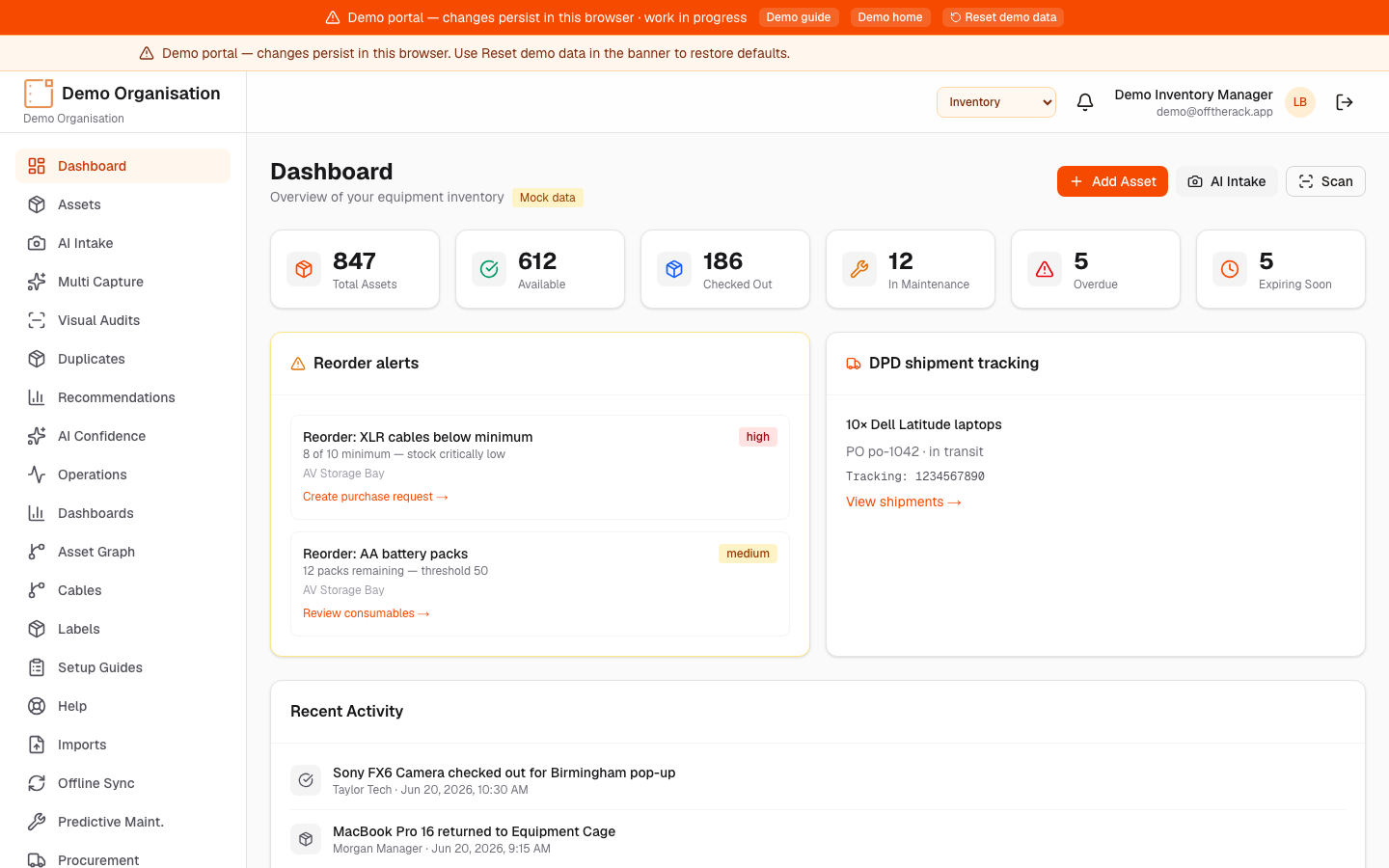Image resolution: width=1389 pixels, height=868 pixels.
Task: Click View shipments link
Action: 904,502
